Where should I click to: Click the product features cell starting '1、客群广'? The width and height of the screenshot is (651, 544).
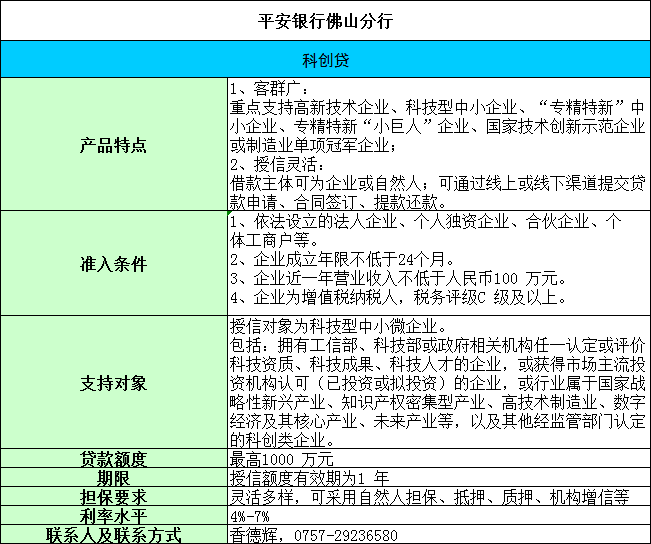pyautogui.click(x=439, y=144)
